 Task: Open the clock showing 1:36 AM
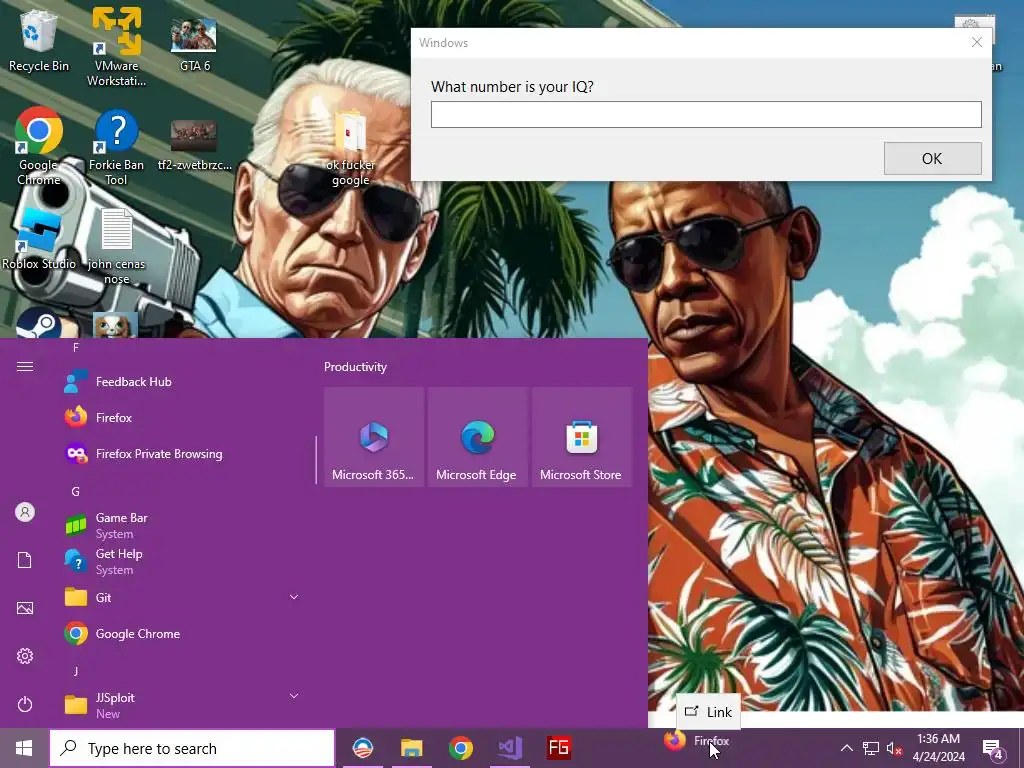click(938, 748)
